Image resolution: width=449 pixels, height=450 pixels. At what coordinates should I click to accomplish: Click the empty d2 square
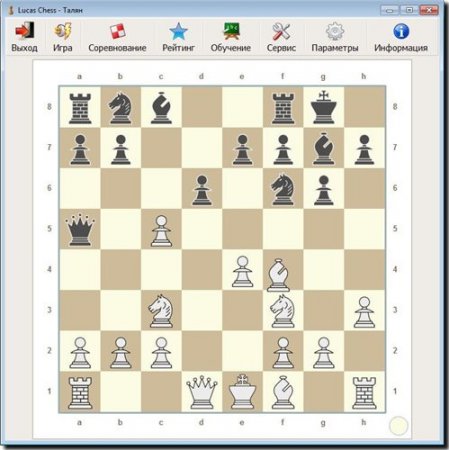coord(202,351)
